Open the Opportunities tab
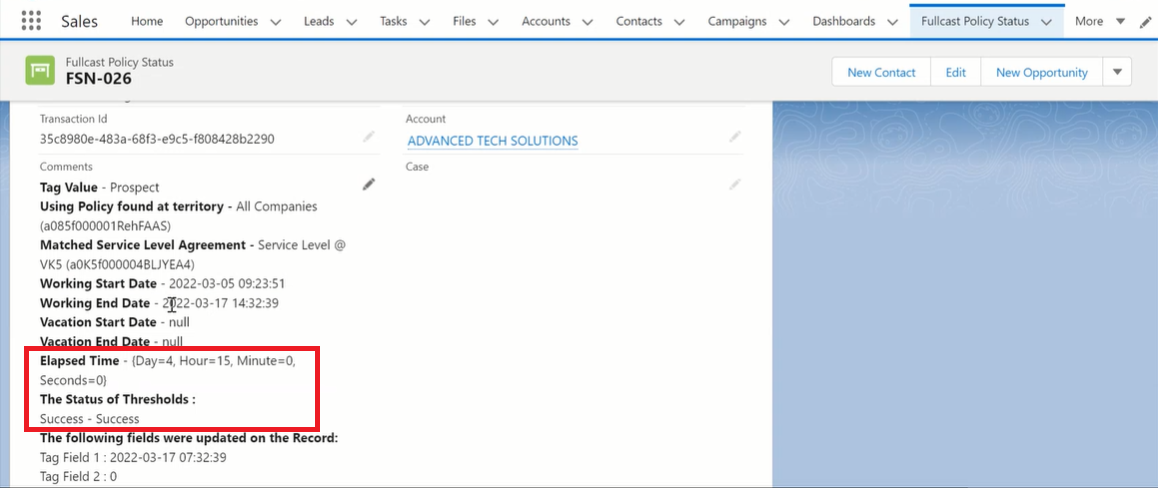The image size is (1158, 488). (x=222, y=21)
